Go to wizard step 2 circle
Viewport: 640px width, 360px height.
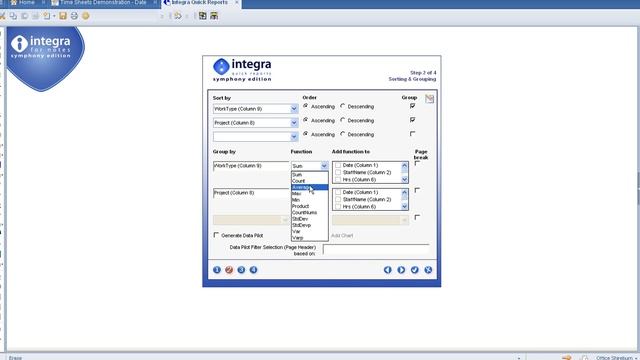point(229,270)
